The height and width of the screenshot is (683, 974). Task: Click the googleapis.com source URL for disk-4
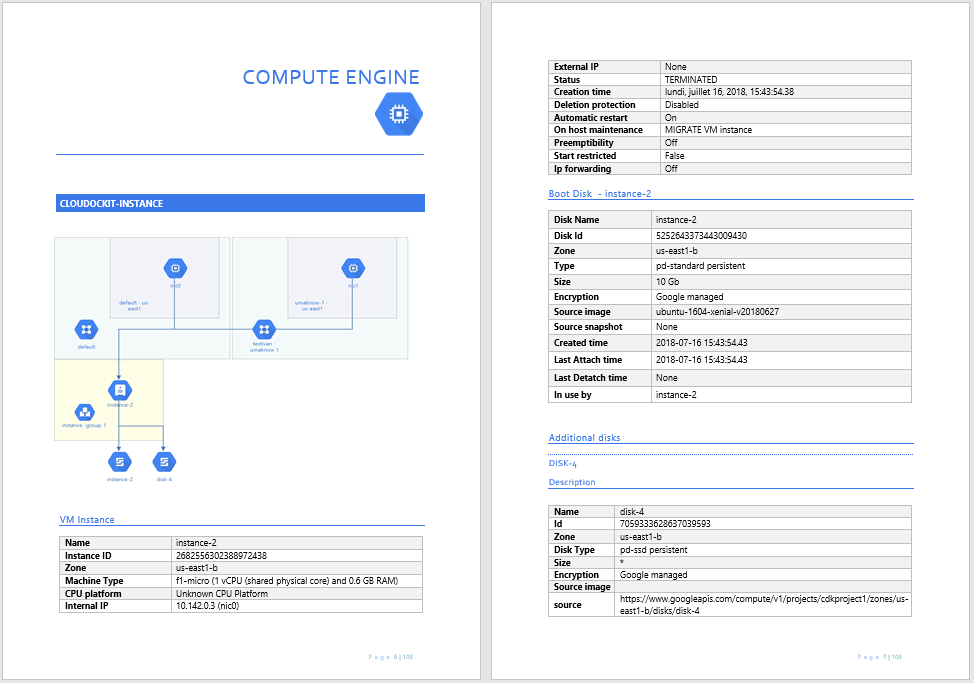(x=764, y=605)
